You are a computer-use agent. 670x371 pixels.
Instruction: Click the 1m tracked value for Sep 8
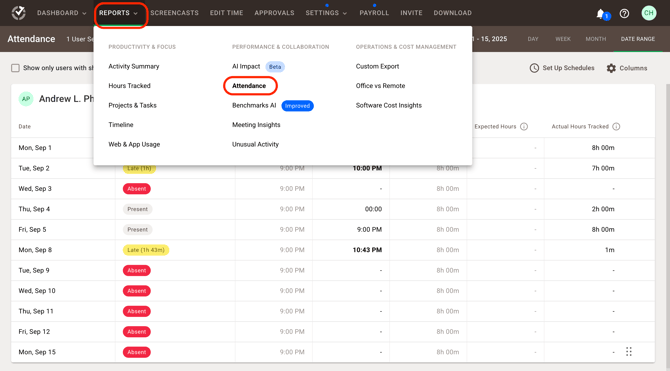610,250
